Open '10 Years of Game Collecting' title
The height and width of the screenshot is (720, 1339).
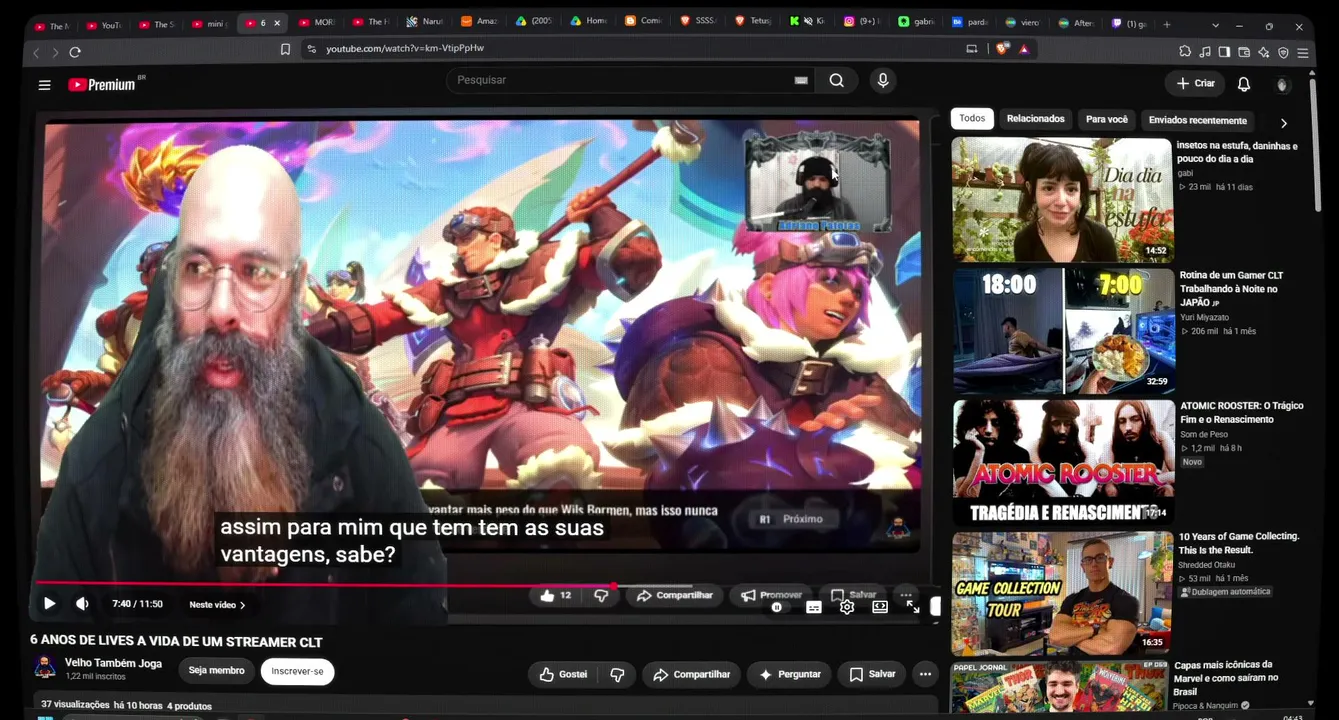(1239, 544)
